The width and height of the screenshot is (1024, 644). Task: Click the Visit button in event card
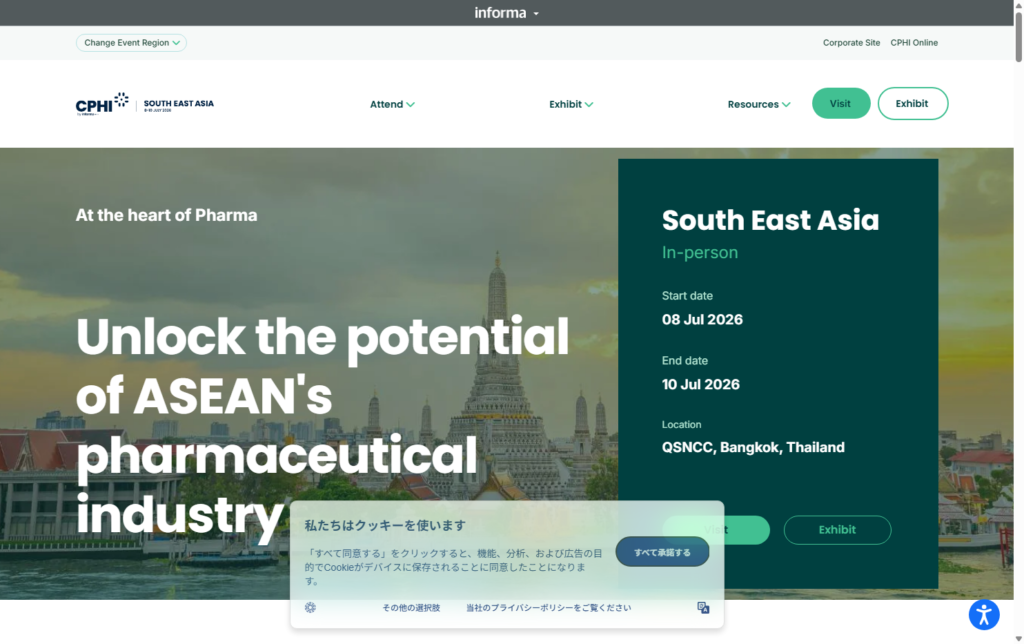point(716,530)
